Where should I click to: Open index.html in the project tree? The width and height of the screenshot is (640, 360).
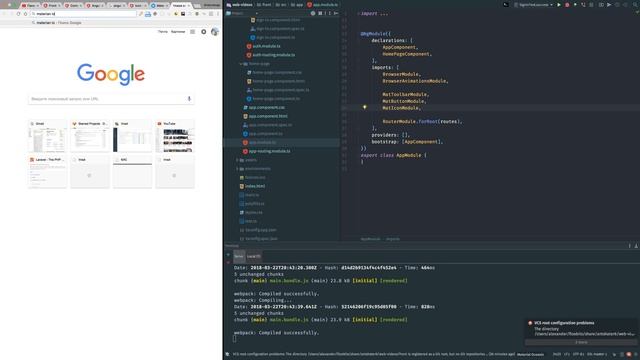(255, 186)
